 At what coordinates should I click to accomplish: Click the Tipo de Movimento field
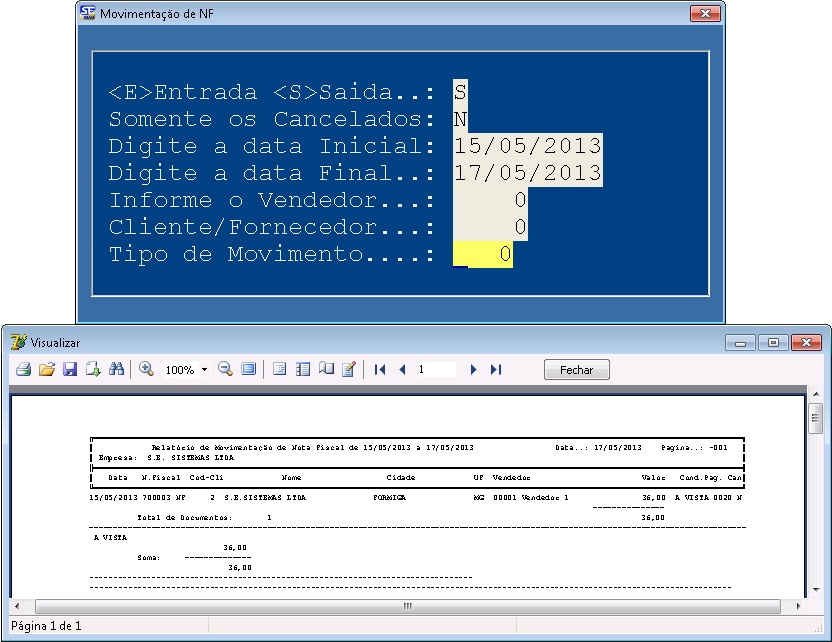coord(483,255)
